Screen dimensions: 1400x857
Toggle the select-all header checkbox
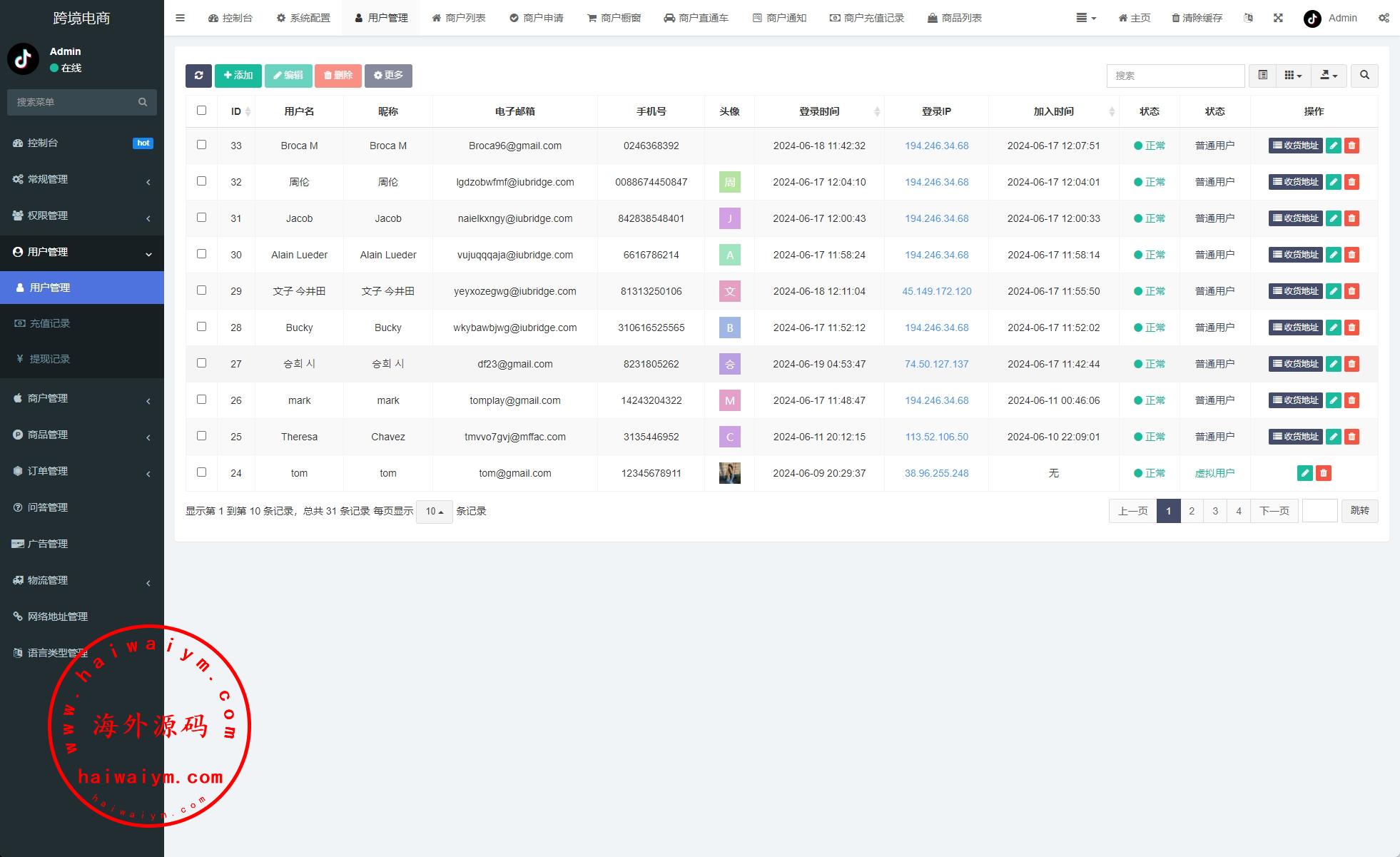(x=201, y=110)
